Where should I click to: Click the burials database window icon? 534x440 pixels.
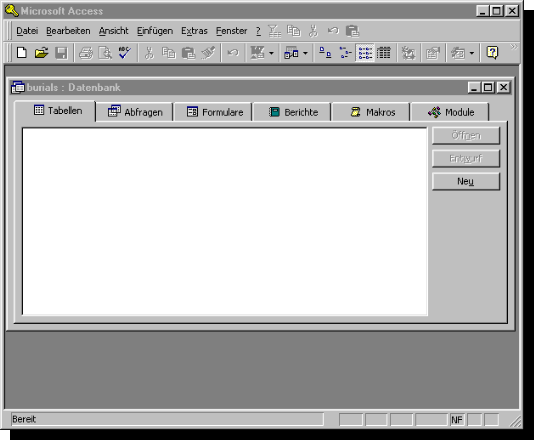point(18,88)
